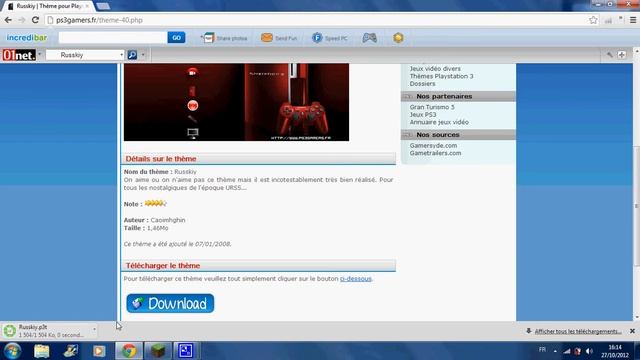Screen dimensions: 640x360
Task: Click the theme rating stars
Action: pos(156,203)
